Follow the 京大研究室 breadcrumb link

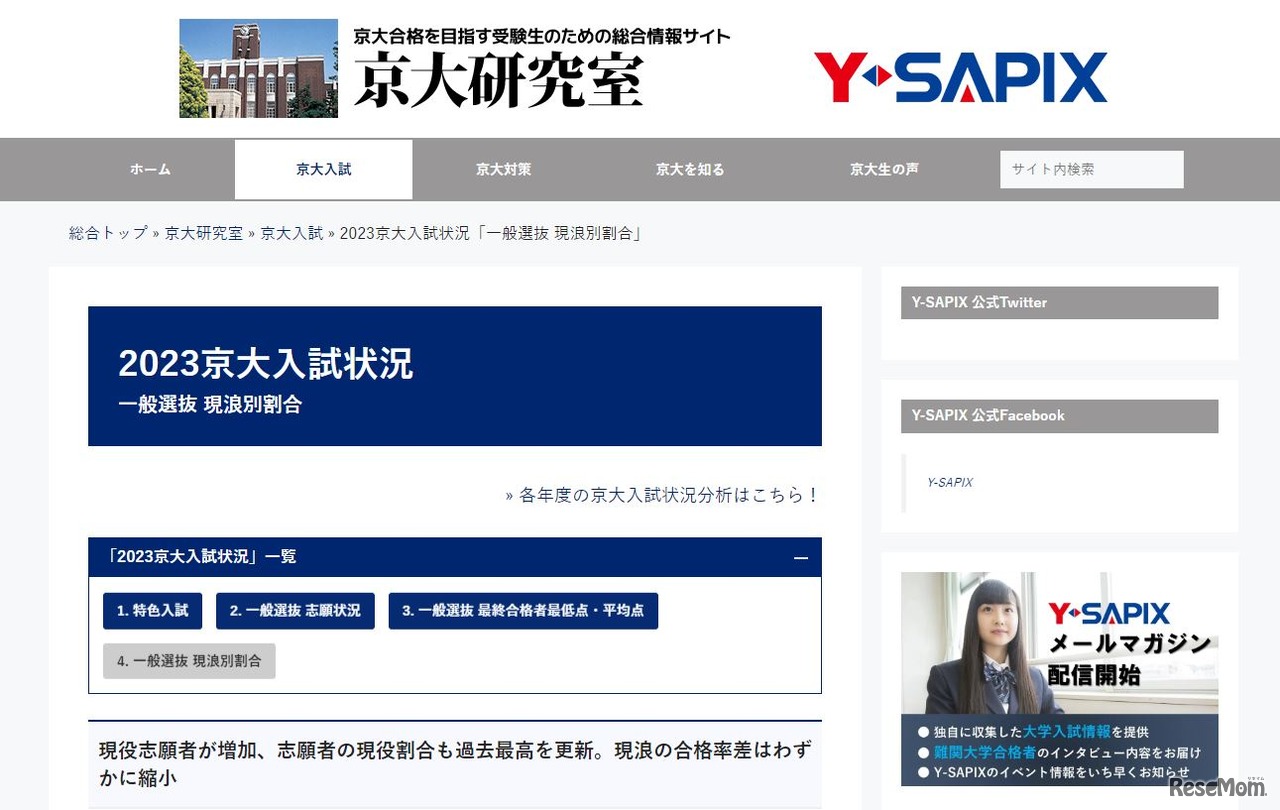[x=203, y=233]
